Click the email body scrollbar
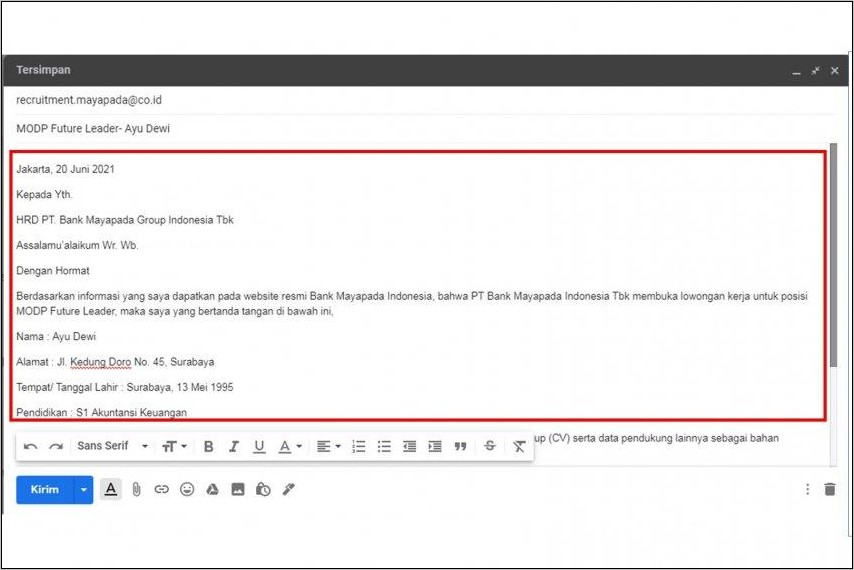 click(x=833, y=255)
